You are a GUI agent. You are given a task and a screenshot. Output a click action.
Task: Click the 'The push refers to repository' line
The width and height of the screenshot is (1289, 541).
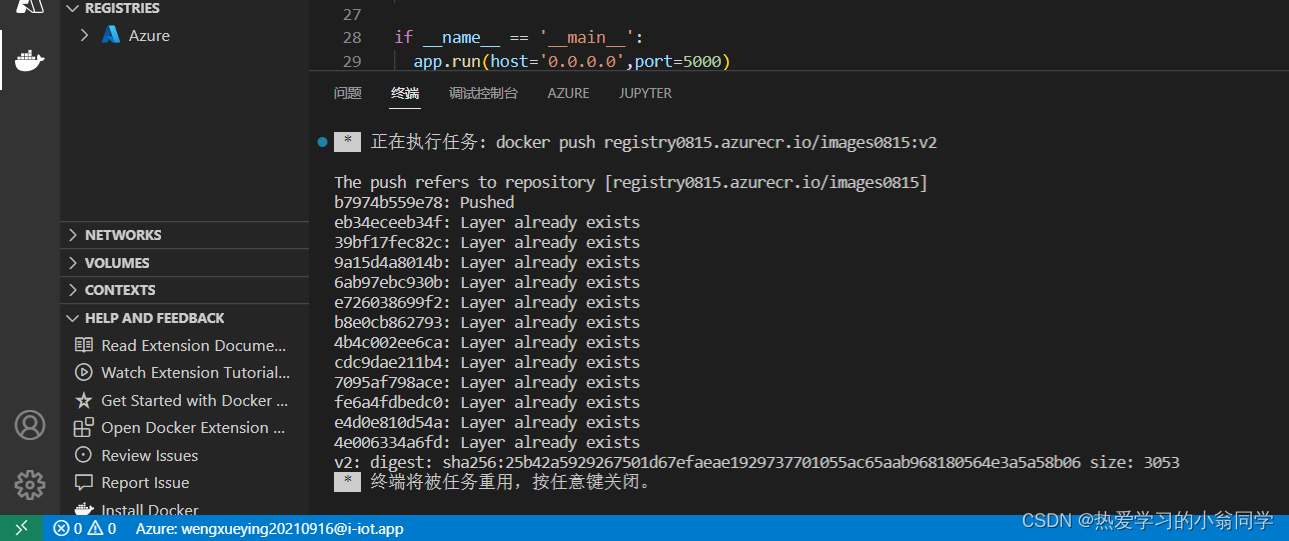(x=630, y=182)
